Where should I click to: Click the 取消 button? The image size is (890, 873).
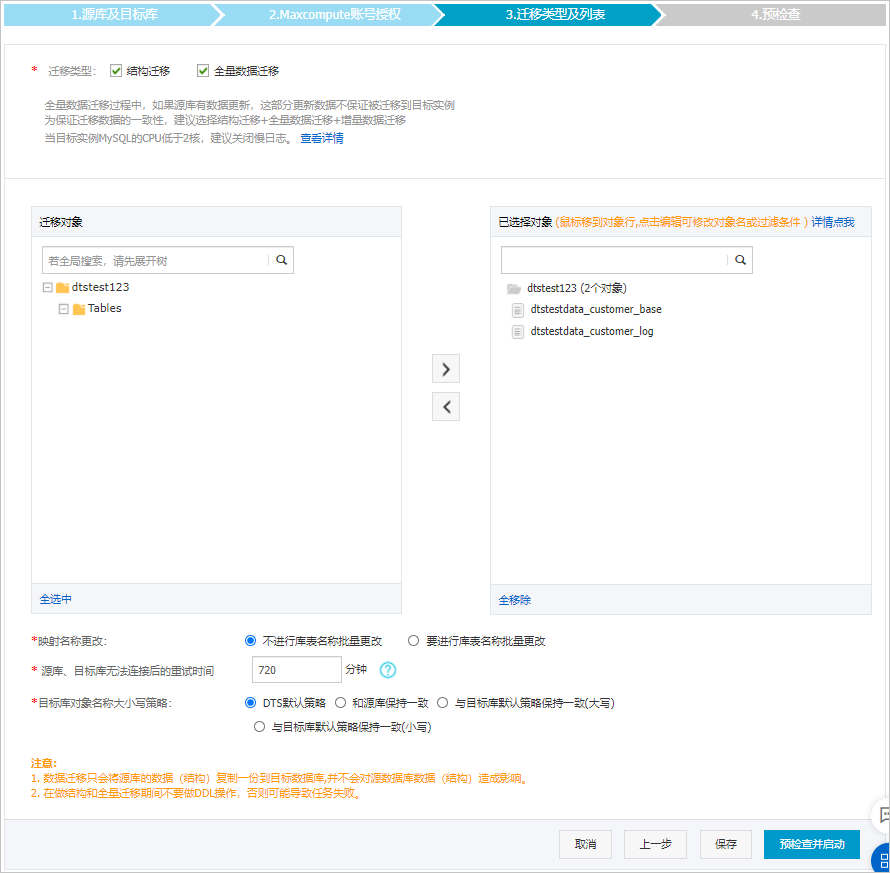tap(585, 844)
